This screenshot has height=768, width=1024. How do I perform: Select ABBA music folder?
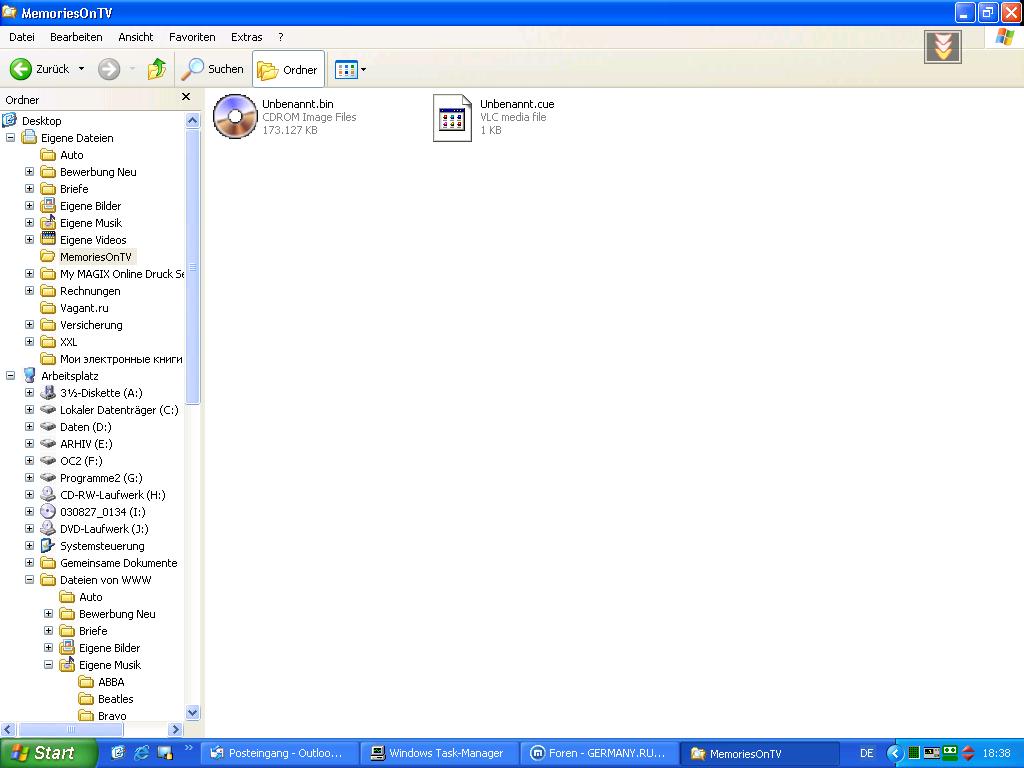[x=111, y=681]
